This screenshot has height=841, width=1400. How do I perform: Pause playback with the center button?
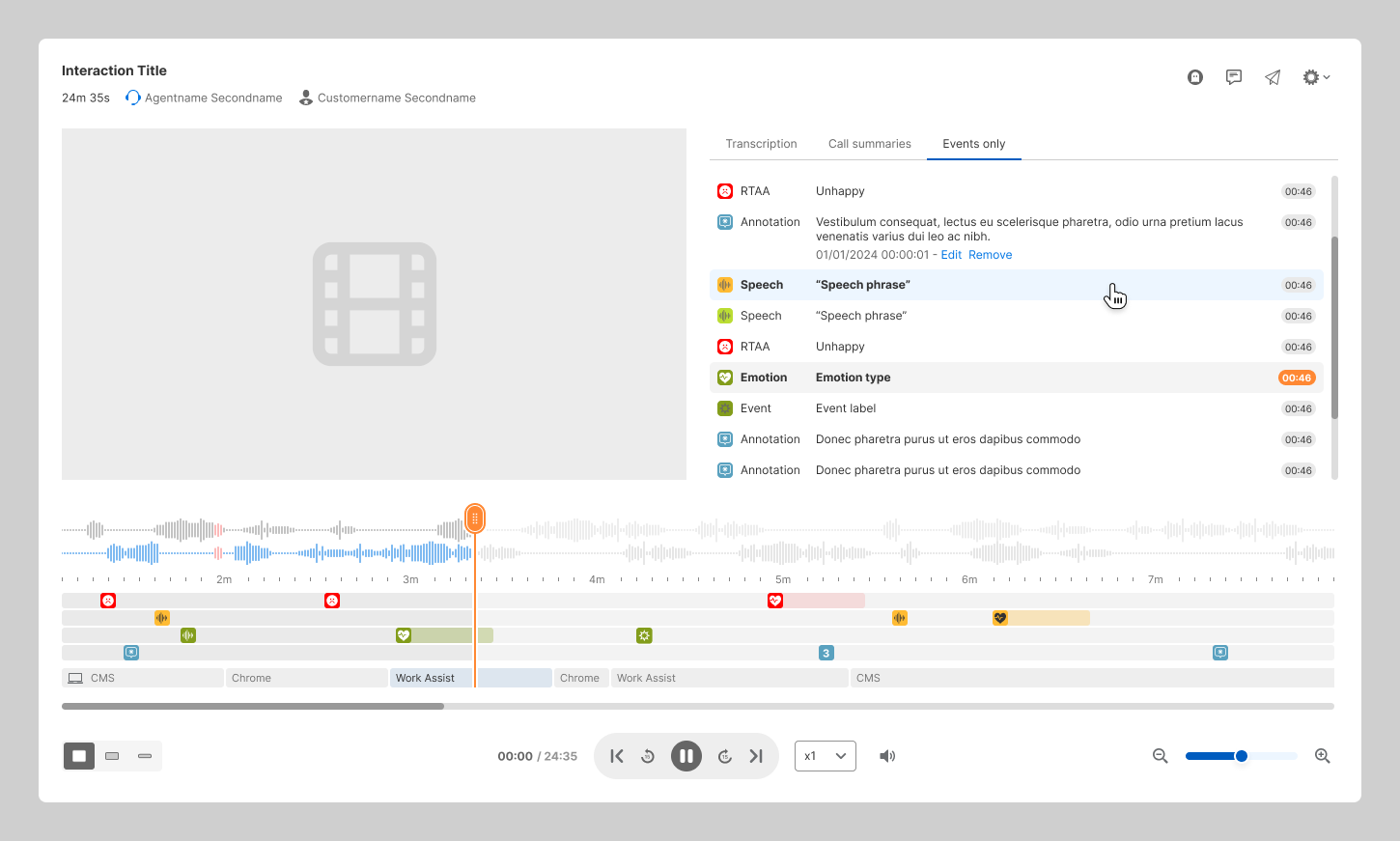tap(686, 756)
